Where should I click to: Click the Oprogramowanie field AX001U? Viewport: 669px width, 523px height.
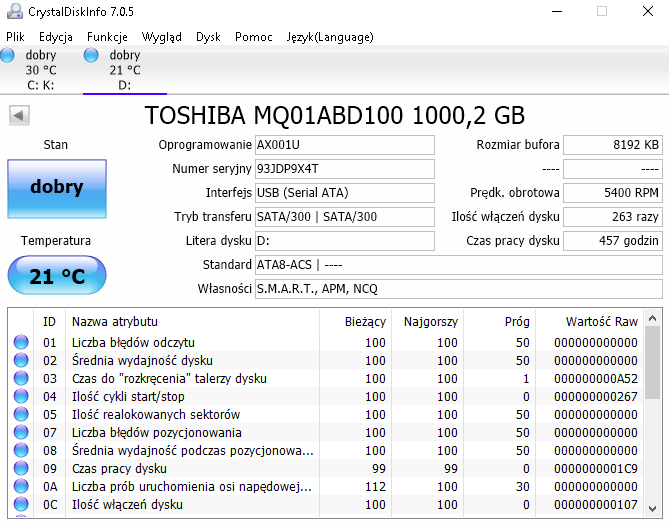(x=345, y=145)
